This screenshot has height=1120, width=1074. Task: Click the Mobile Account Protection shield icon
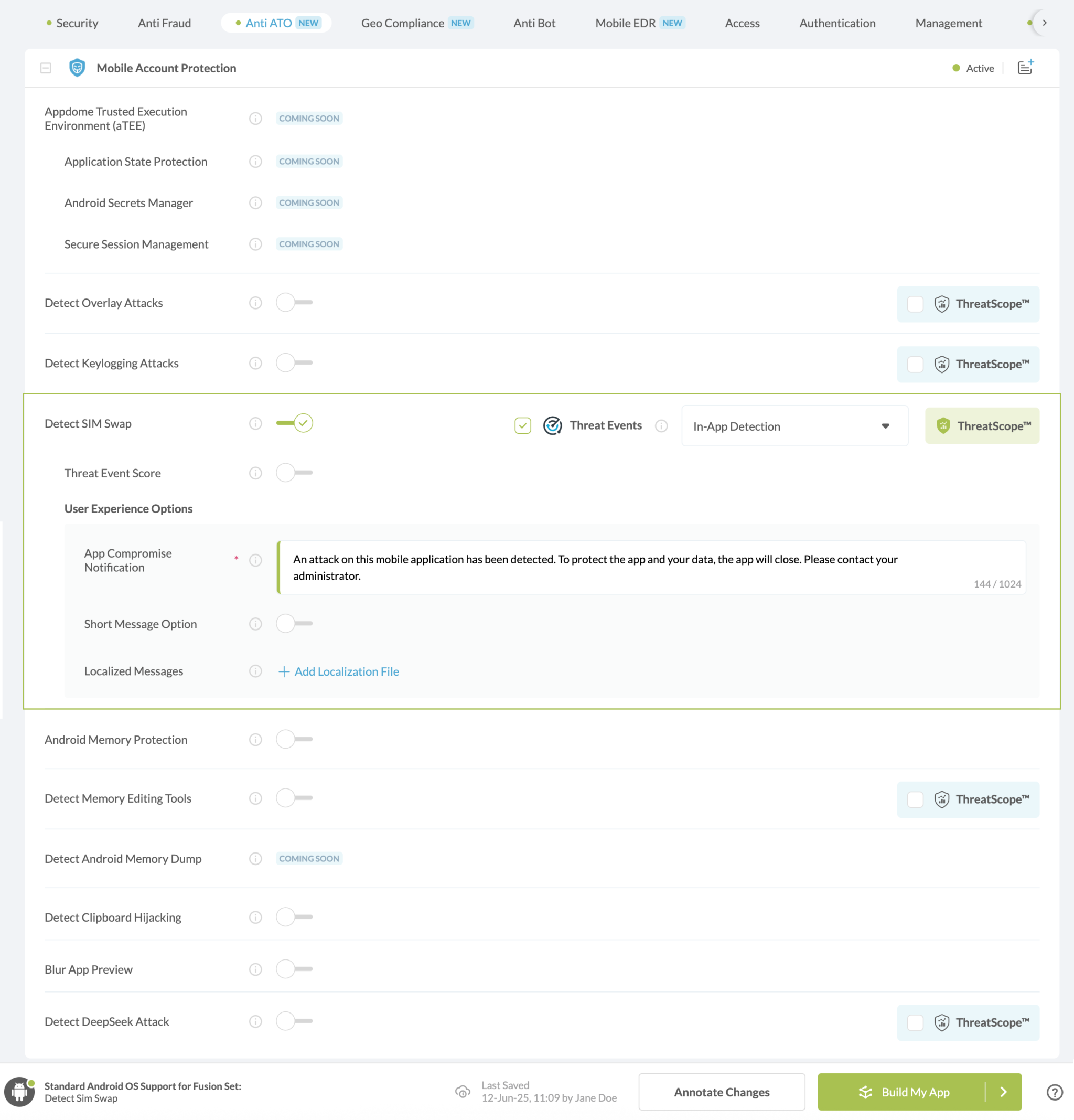(x=77, y=68)
